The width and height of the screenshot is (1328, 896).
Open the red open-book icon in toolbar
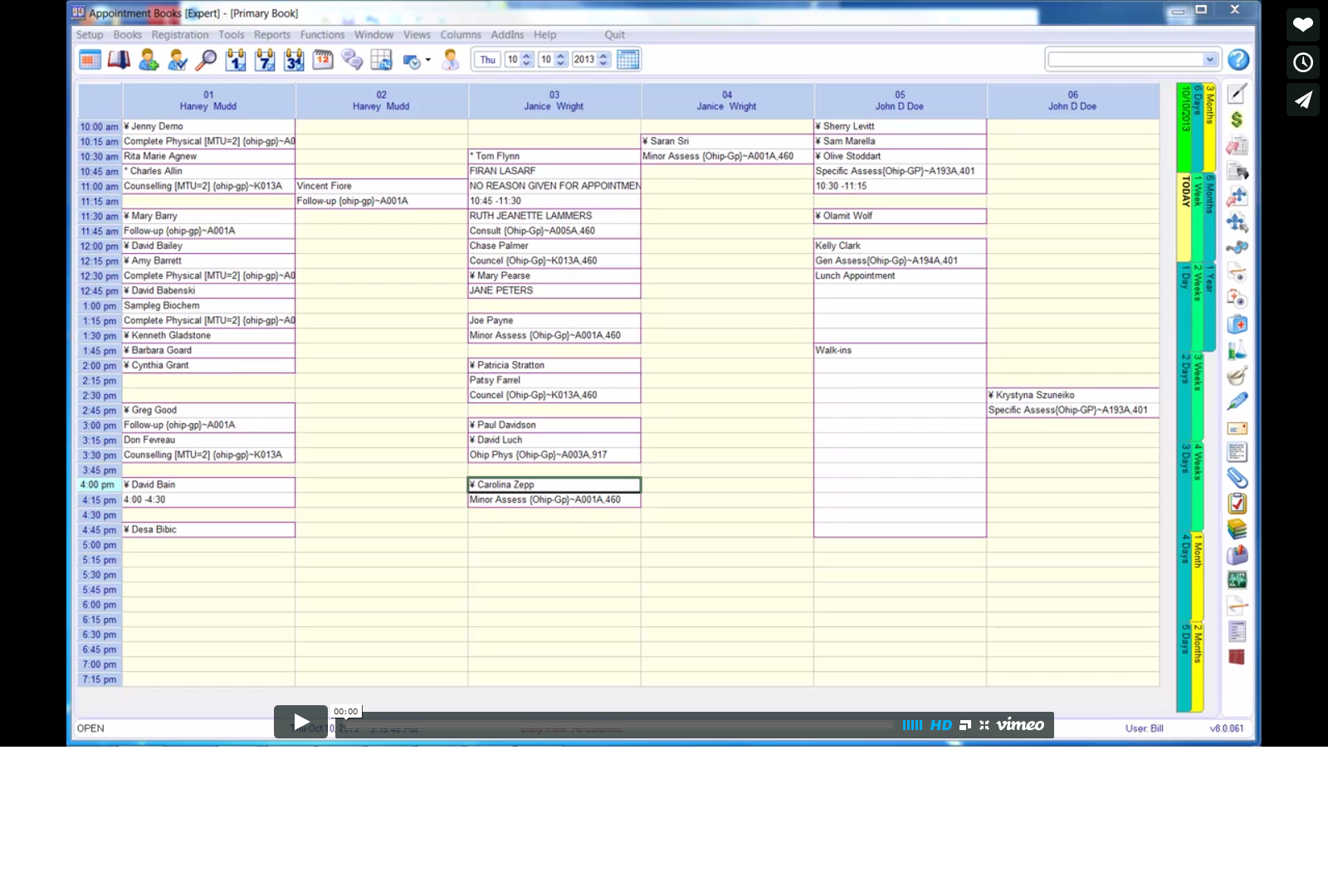(119, 60)
